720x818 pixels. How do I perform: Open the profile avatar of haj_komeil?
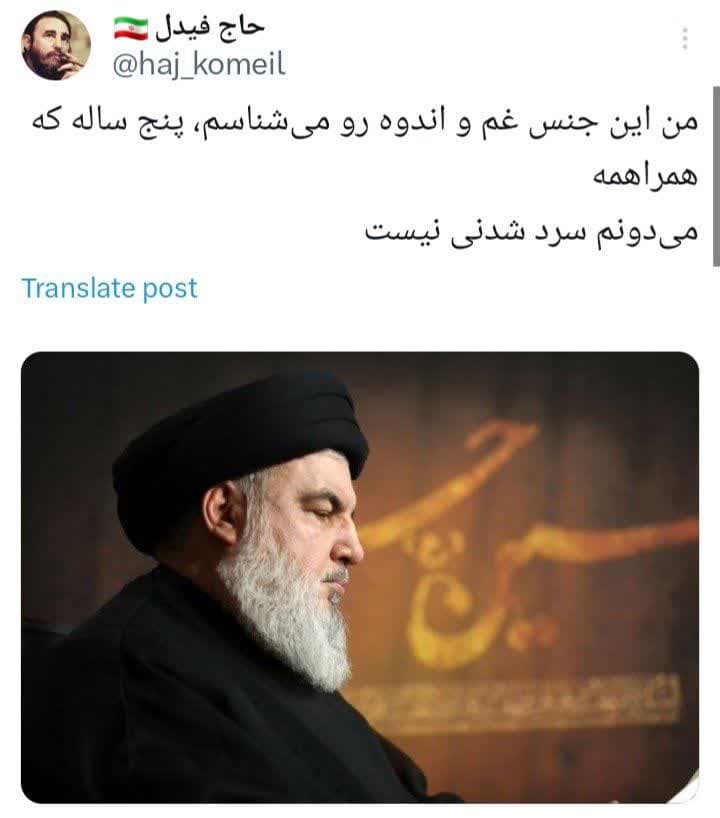pos(56,45)
